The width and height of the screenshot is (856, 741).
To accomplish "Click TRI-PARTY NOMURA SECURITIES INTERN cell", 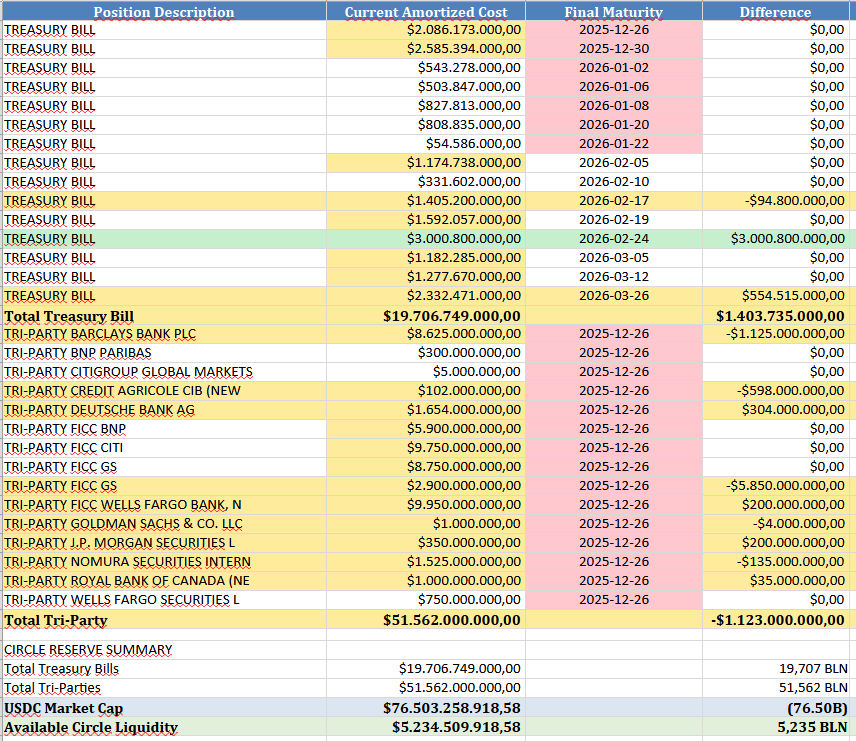I will (x=164, y=562).
